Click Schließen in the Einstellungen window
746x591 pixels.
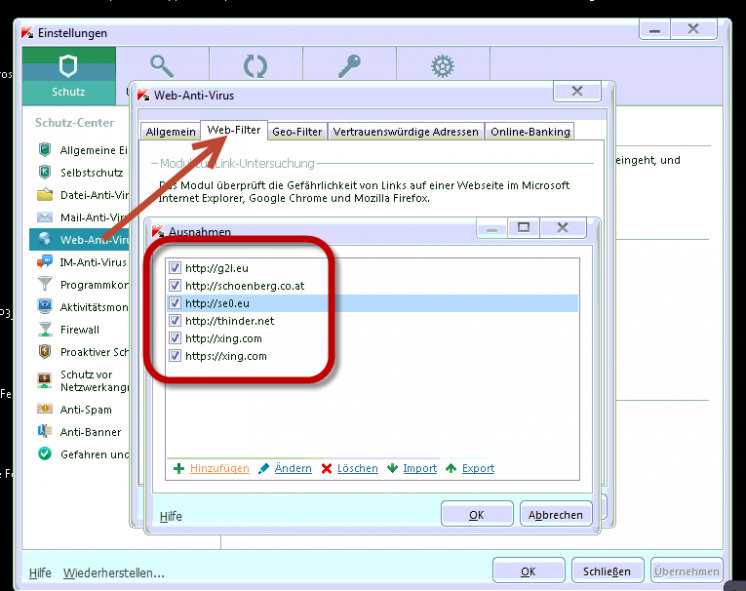(x=607, y=571)
